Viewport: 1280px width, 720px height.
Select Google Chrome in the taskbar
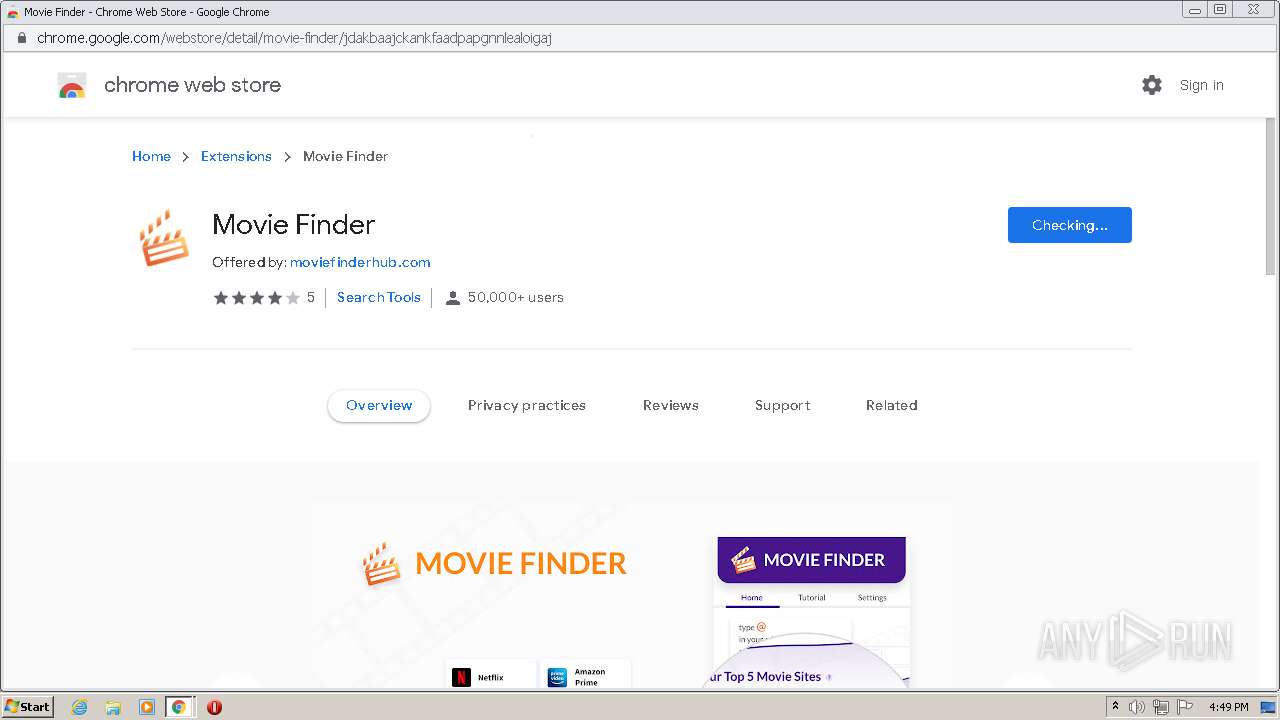pos(179,707)
